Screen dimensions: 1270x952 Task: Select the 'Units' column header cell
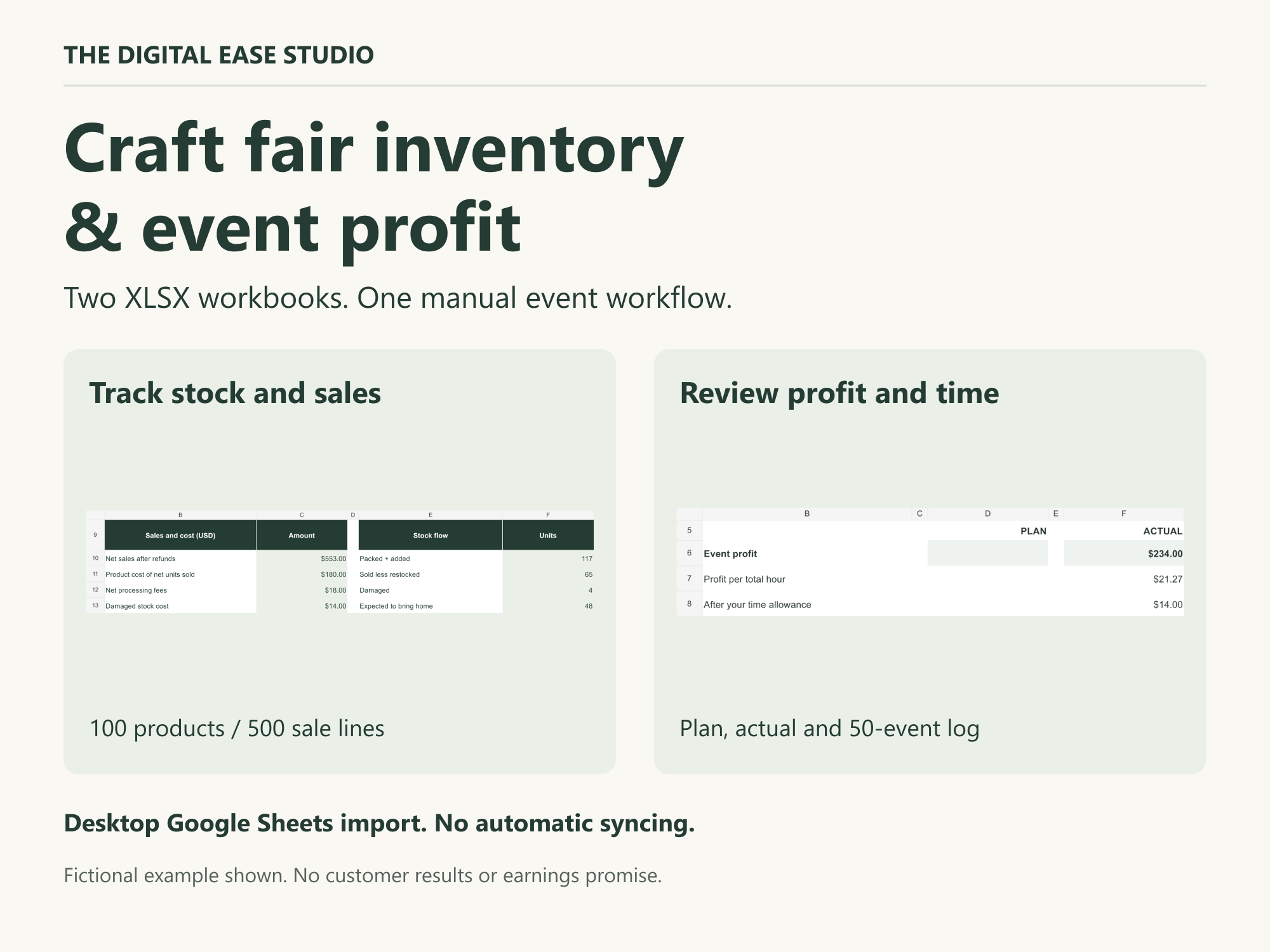pyautogui.click(x=548, y=535)
